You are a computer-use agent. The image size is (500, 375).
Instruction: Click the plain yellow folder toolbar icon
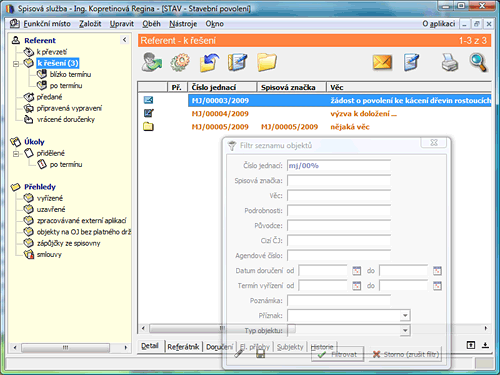267,62
